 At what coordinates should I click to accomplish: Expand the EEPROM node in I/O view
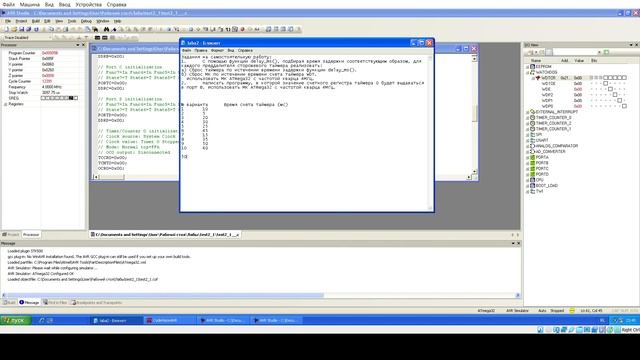[x=527, y=67]
